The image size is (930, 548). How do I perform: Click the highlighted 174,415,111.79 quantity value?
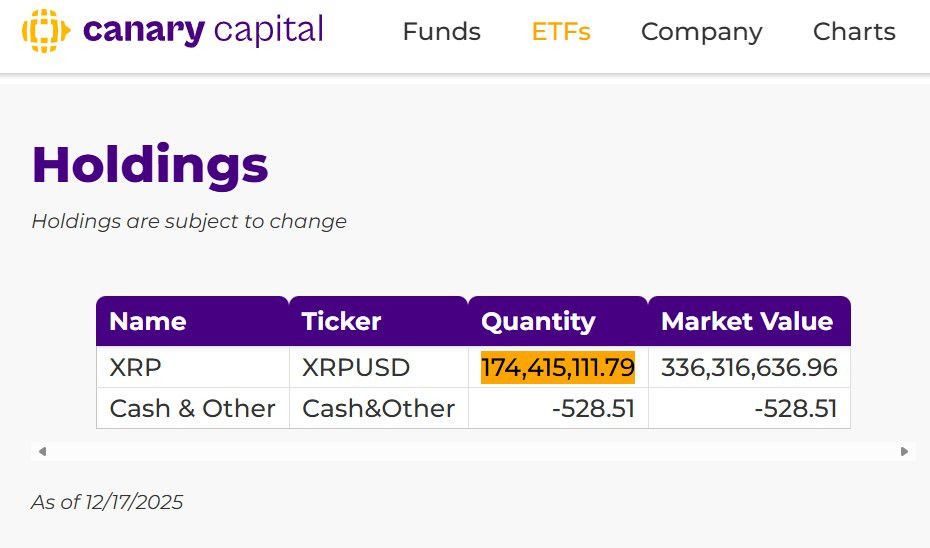558,368
